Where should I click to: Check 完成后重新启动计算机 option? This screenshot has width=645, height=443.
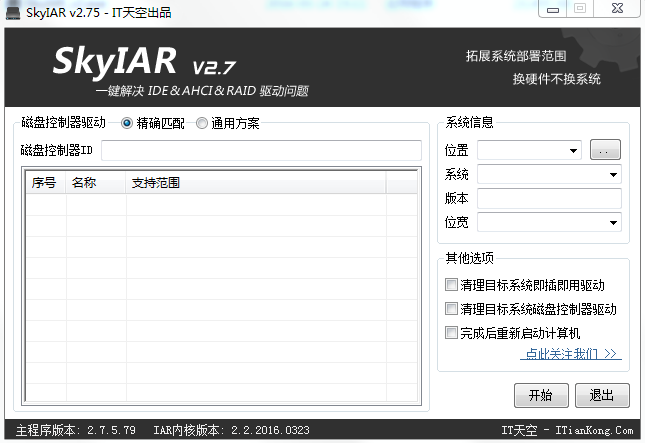point(451,332)
